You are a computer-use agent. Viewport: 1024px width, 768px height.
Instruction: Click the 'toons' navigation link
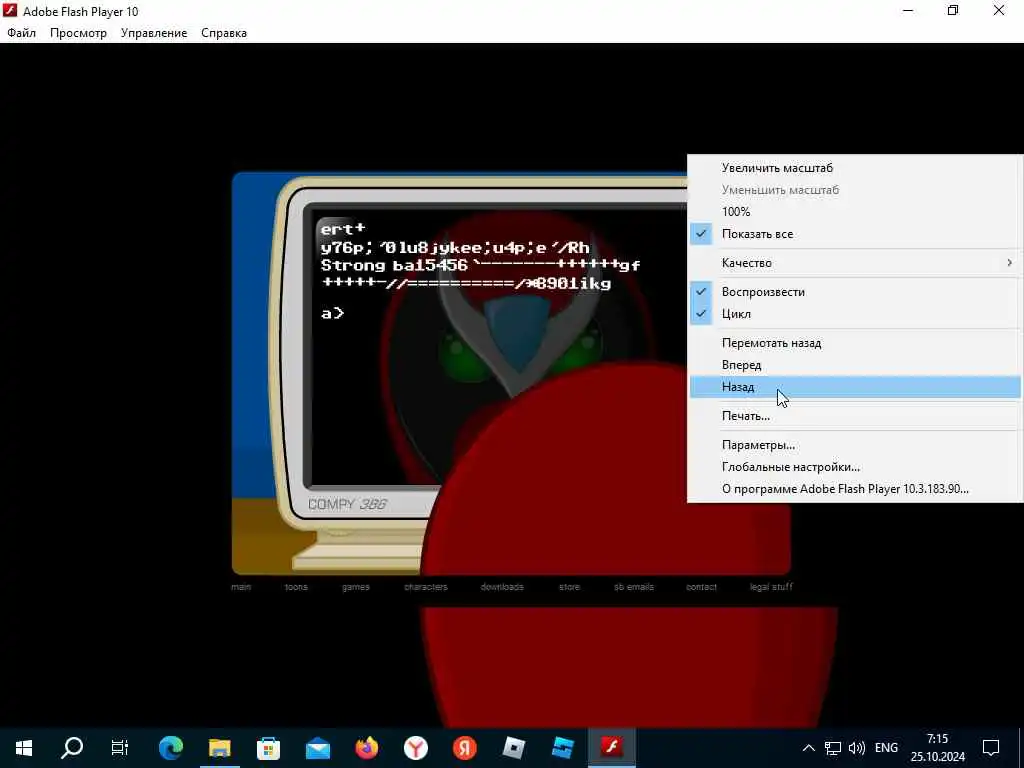[296, 586]
